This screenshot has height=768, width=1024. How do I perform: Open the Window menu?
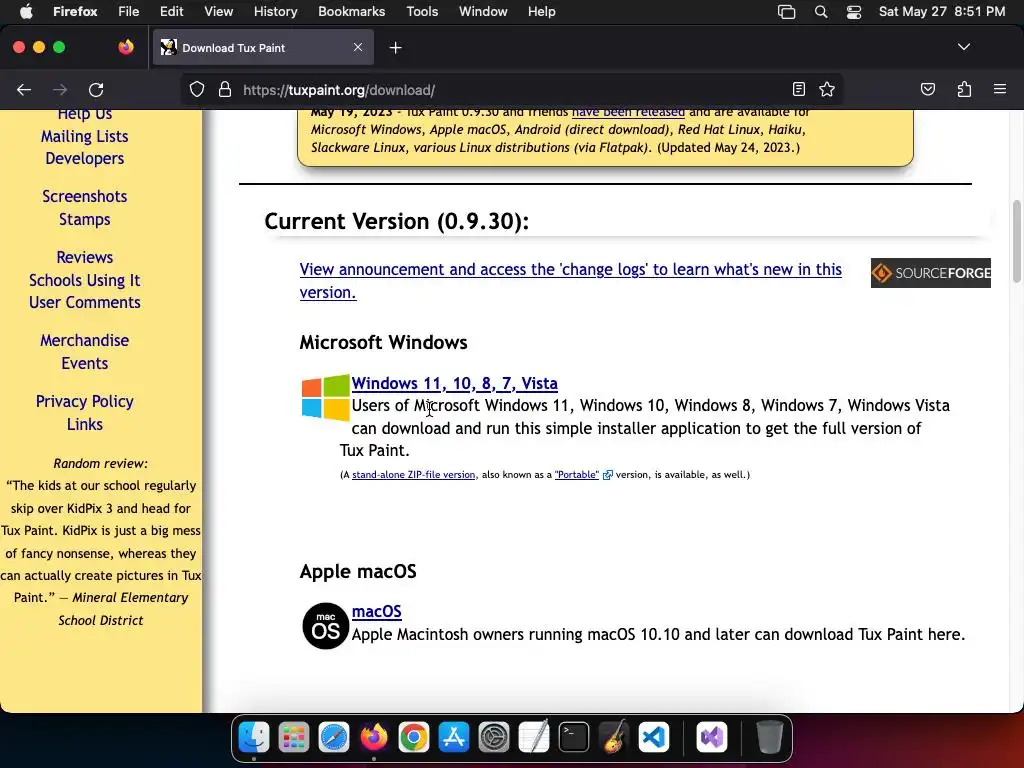point(483,12)
